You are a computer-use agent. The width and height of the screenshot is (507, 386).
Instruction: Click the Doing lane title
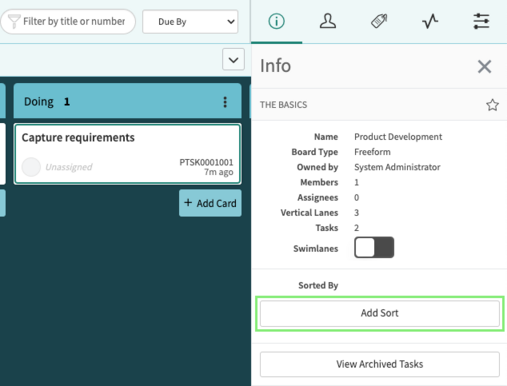point(39,102)
